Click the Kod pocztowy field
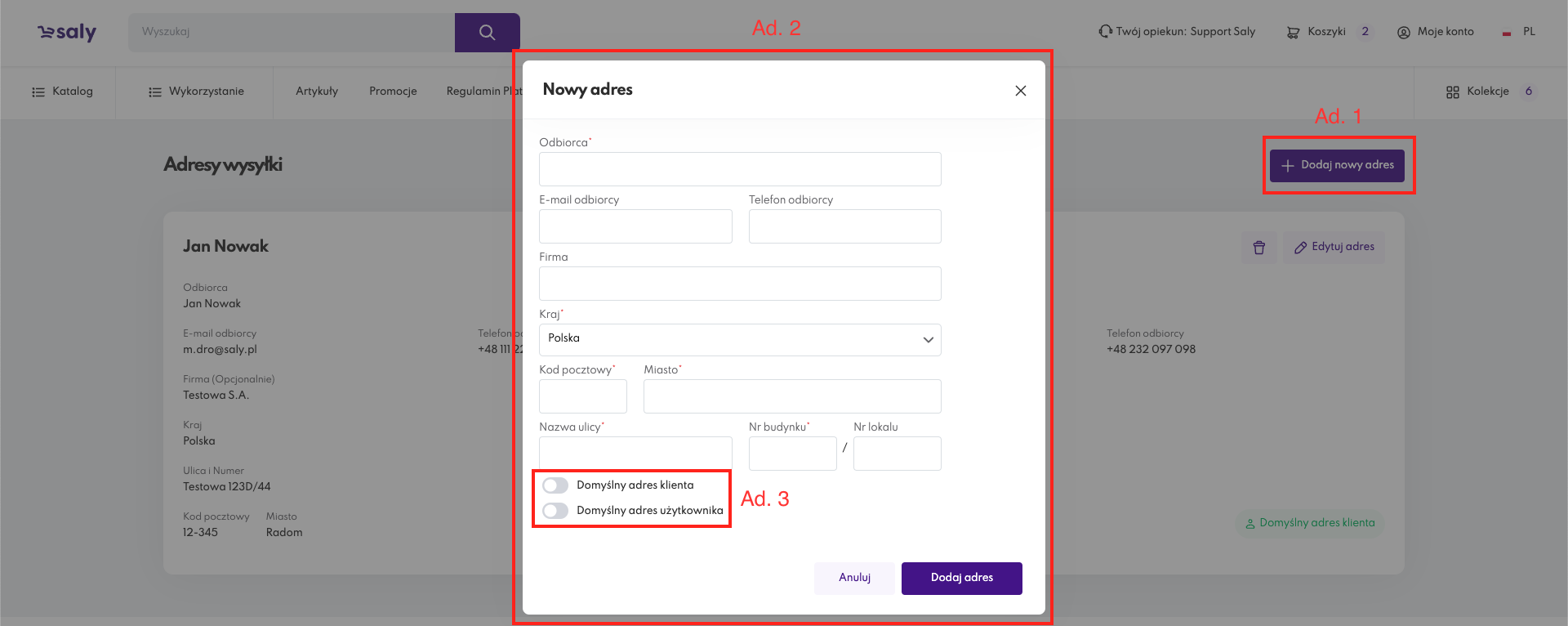This screenshot has height=626, width=1568. tap(582, 396)
